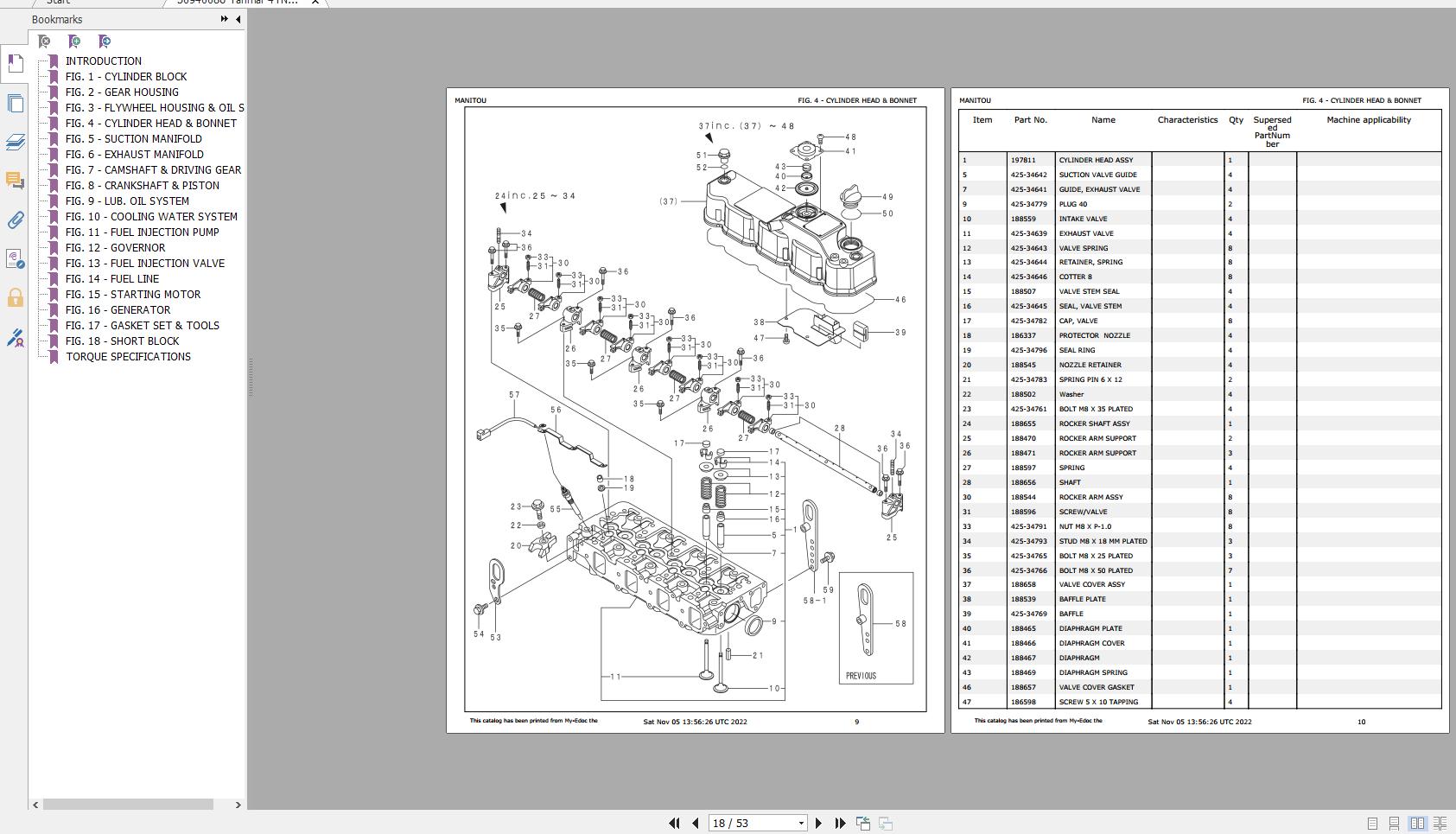Open the Attachments panel in the sidebar

pos(16,220)
